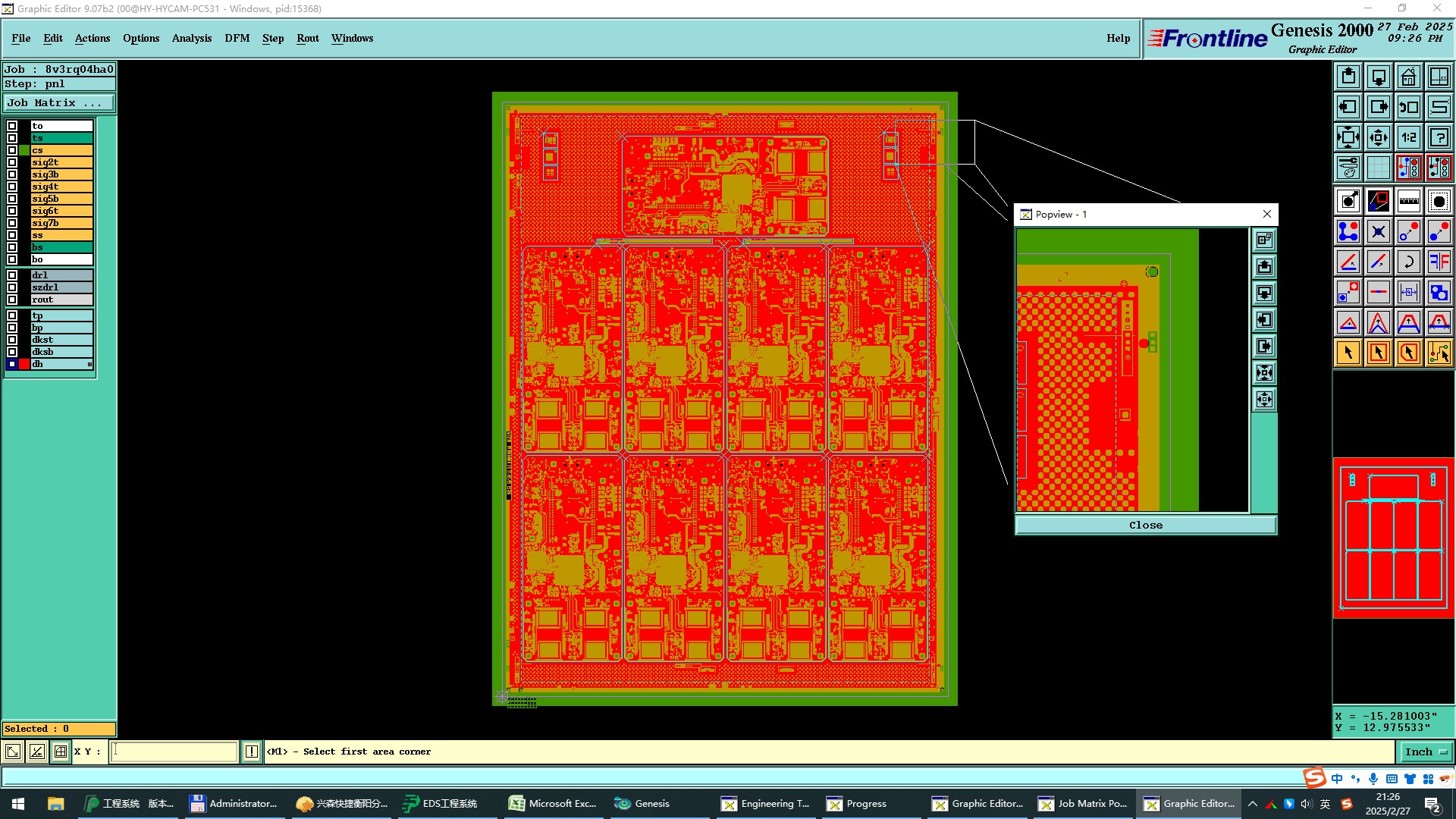Click the Close button in Popview

click(x=1145, y=525)
